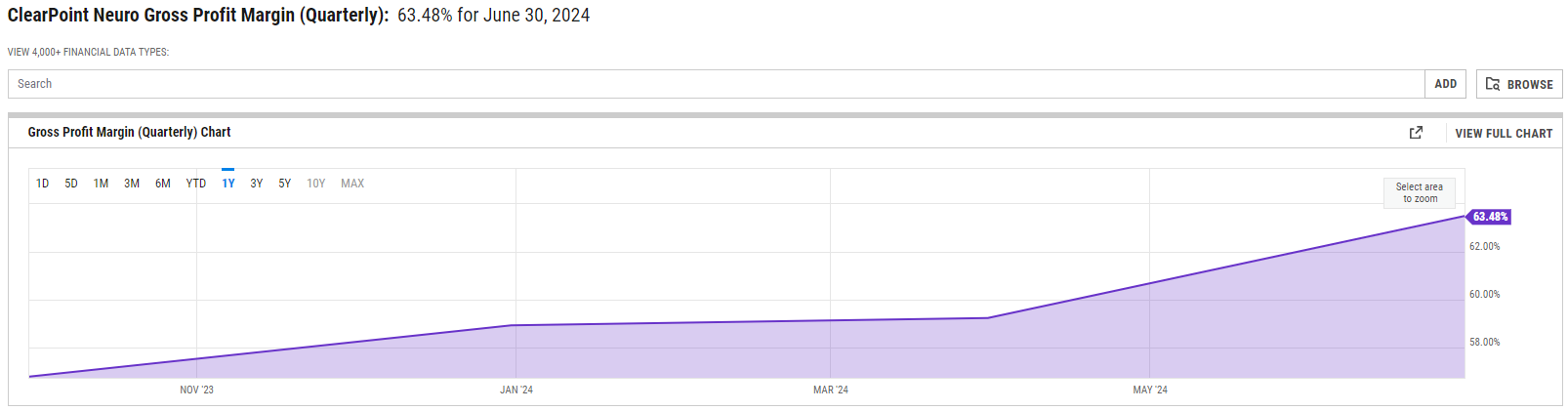Screen dimensions: 1568x411
Task: Click the 60.00% axis label
Action: click(1485, 294)
